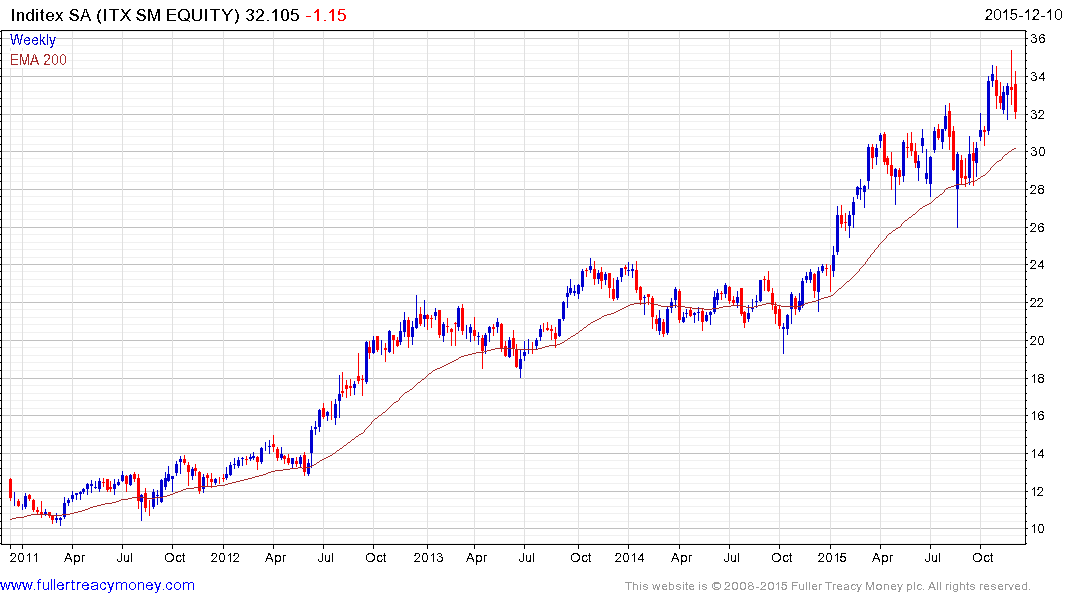
Task: Click the 2014 x-axis label
Action: [629, 558]
